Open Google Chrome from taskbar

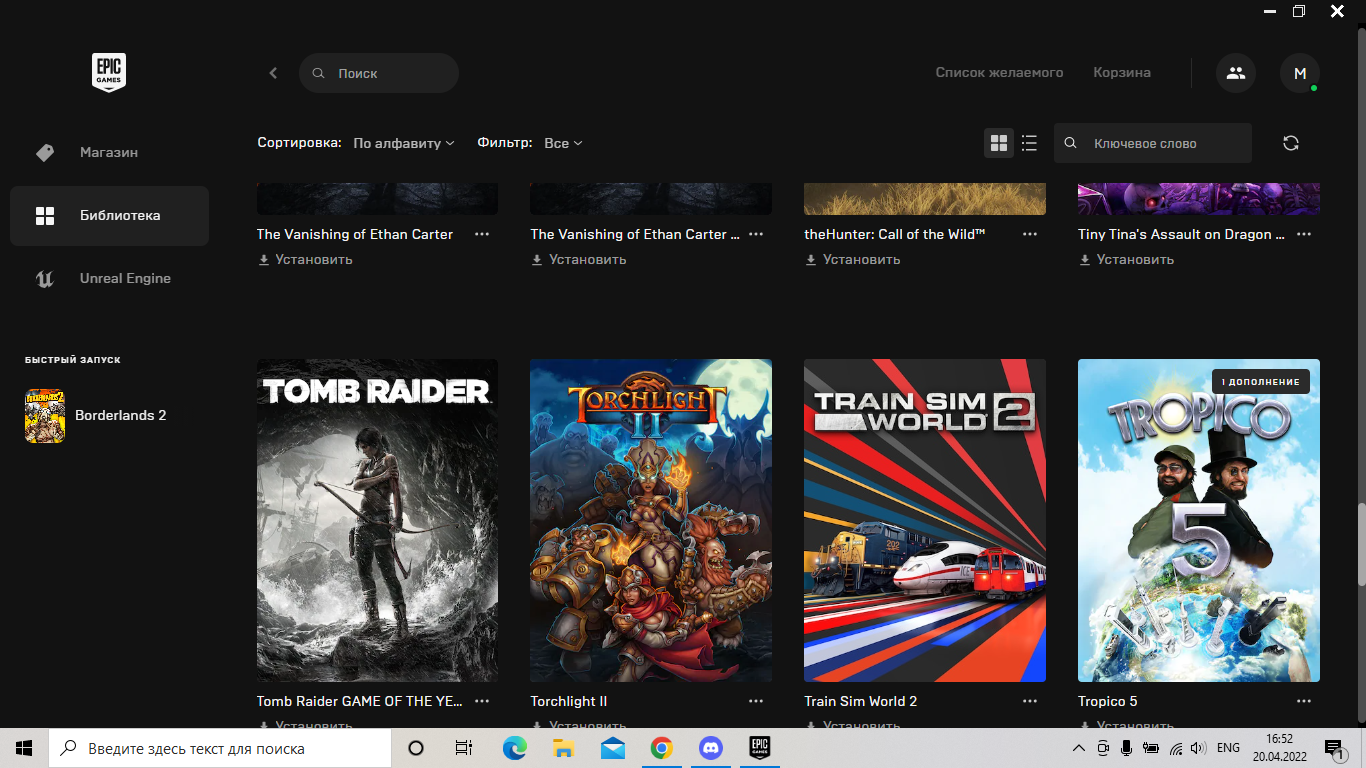click(x=661, y=748)
